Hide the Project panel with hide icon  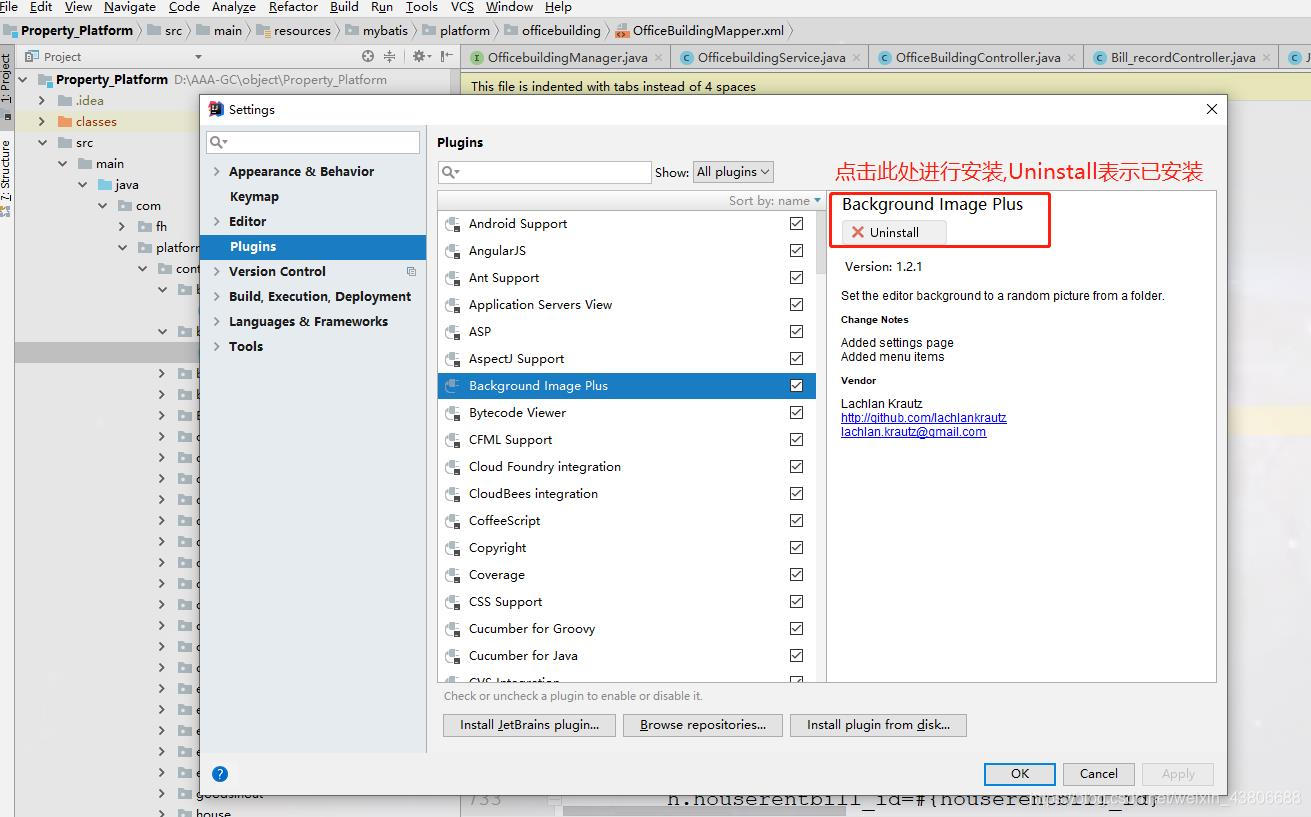[446, 57]
